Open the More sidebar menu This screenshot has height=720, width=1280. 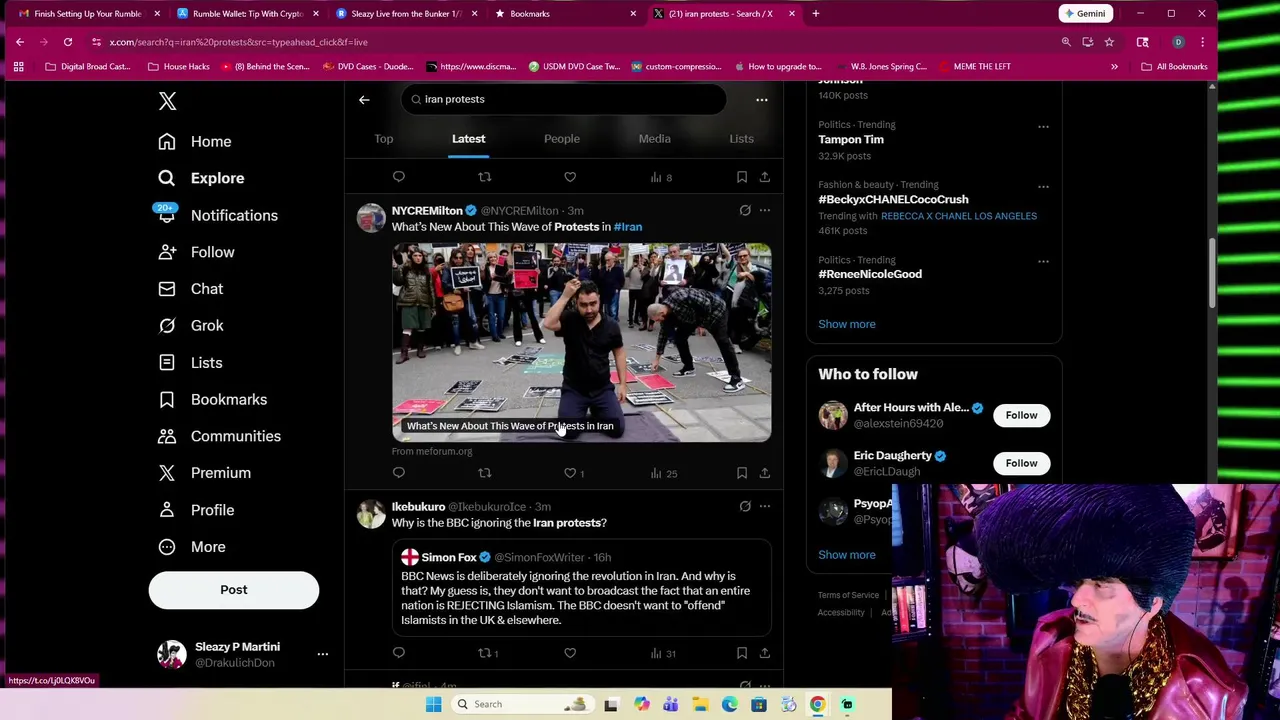click(191, 547)
